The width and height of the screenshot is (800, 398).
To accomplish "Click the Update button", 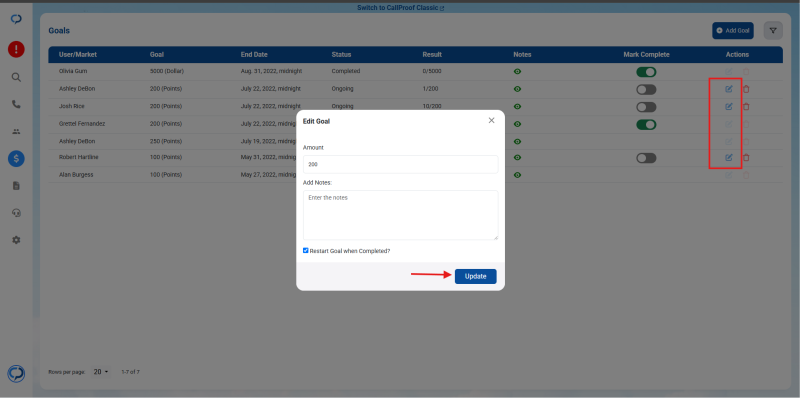I will click(x=476, y=276).
